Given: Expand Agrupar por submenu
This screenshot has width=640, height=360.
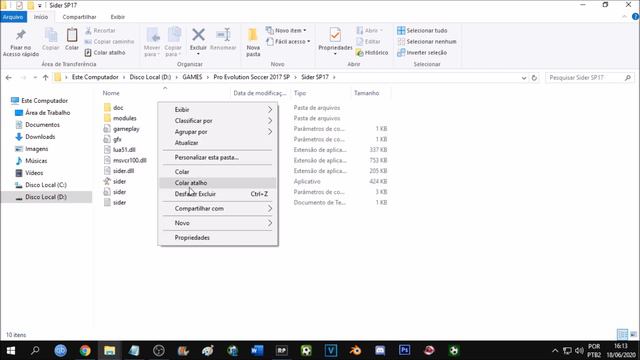Looking at the screenshot, I should (x=218, y=132).
